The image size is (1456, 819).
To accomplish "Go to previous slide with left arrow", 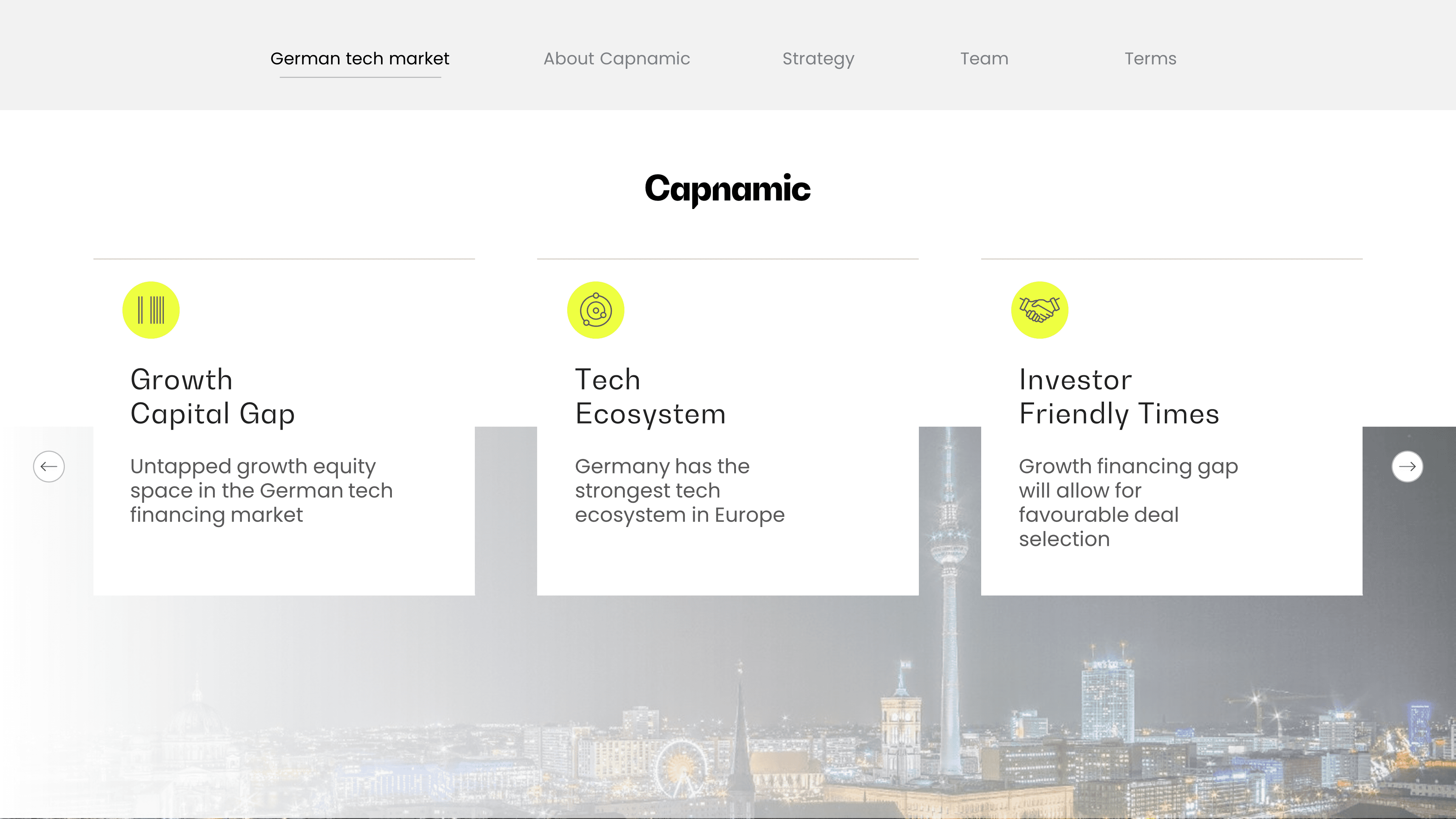I will click(49, 466).
